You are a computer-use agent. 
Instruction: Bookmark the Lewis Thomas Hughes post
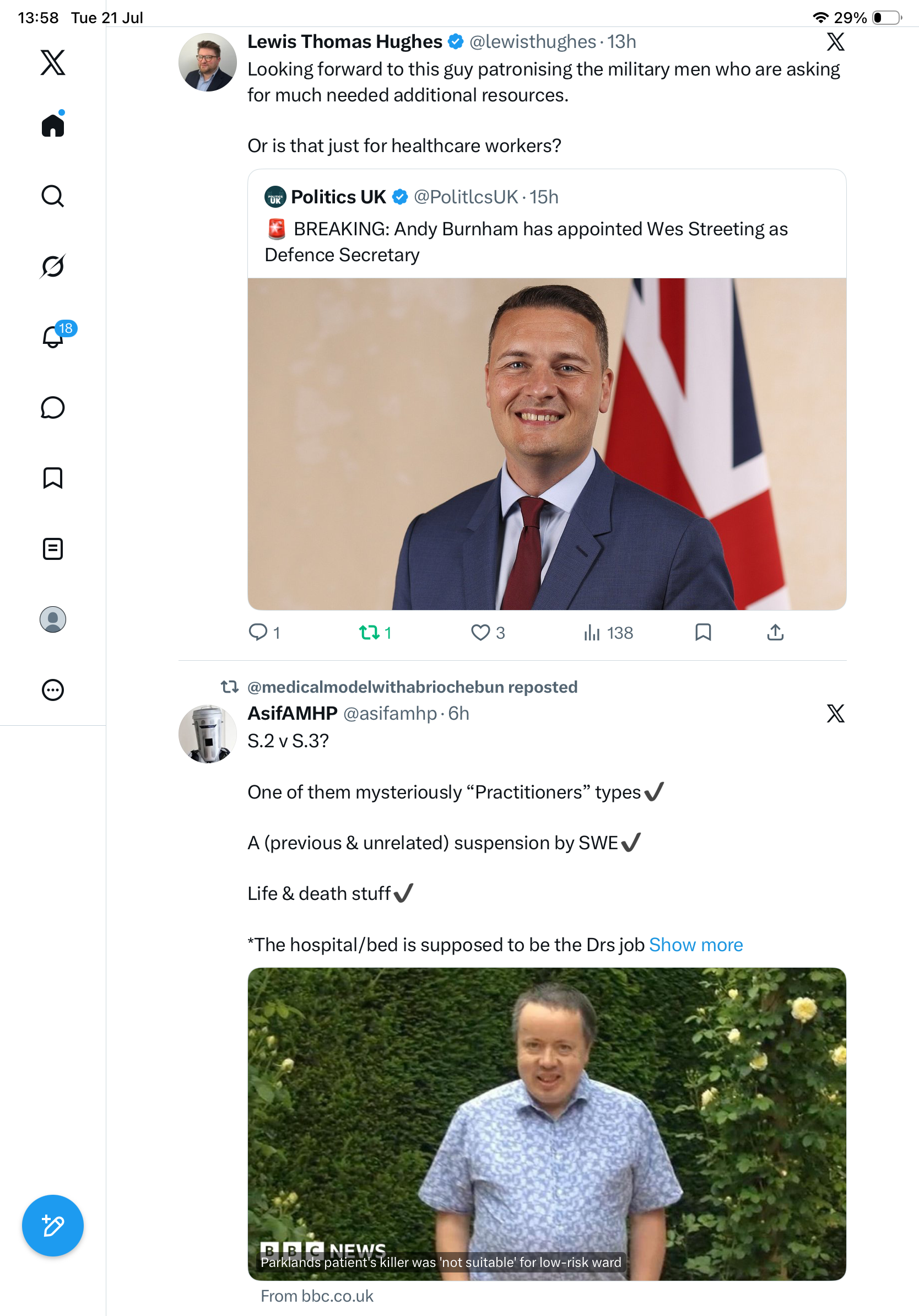(x=703, y=632)
